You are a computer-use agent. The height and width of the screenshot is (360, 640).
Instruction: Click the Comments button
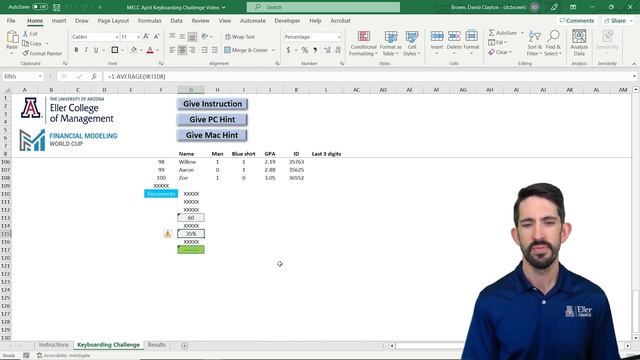[x=577, y=20]
